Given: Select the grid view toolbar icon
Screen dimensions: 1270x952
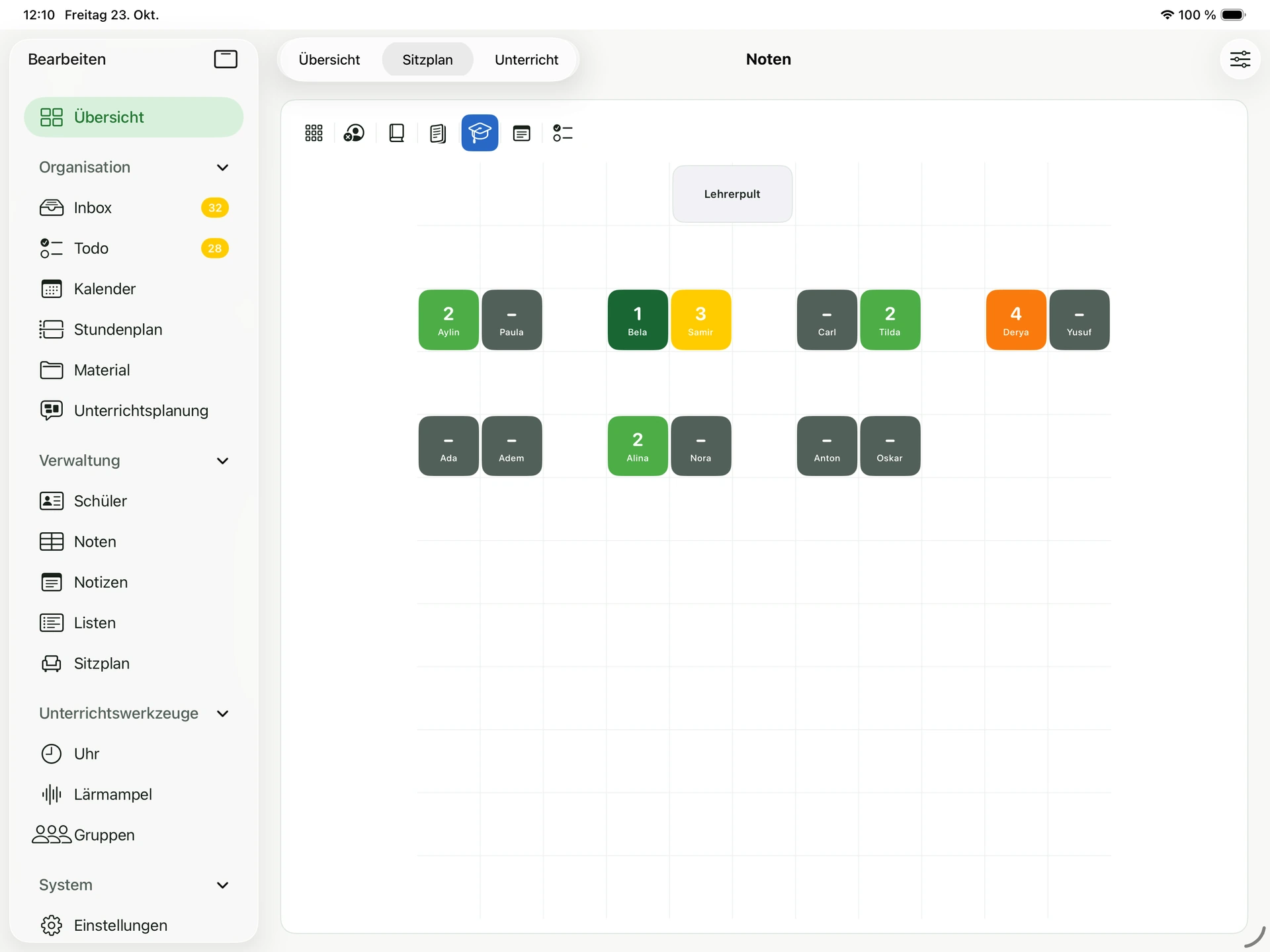Looking at the screenshot, I should (x=314, y=133).
